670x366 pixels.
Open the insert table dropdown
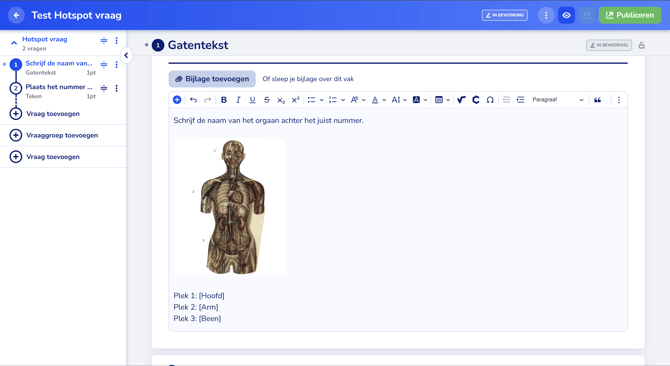click(x=442, y=100)
